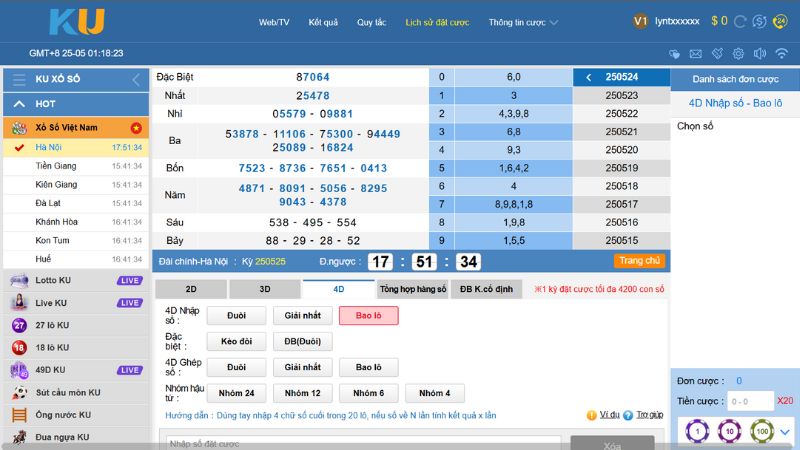Click the Xổ Số Việt Nam lottery icon
800x450 pixels.
point(19,128)
